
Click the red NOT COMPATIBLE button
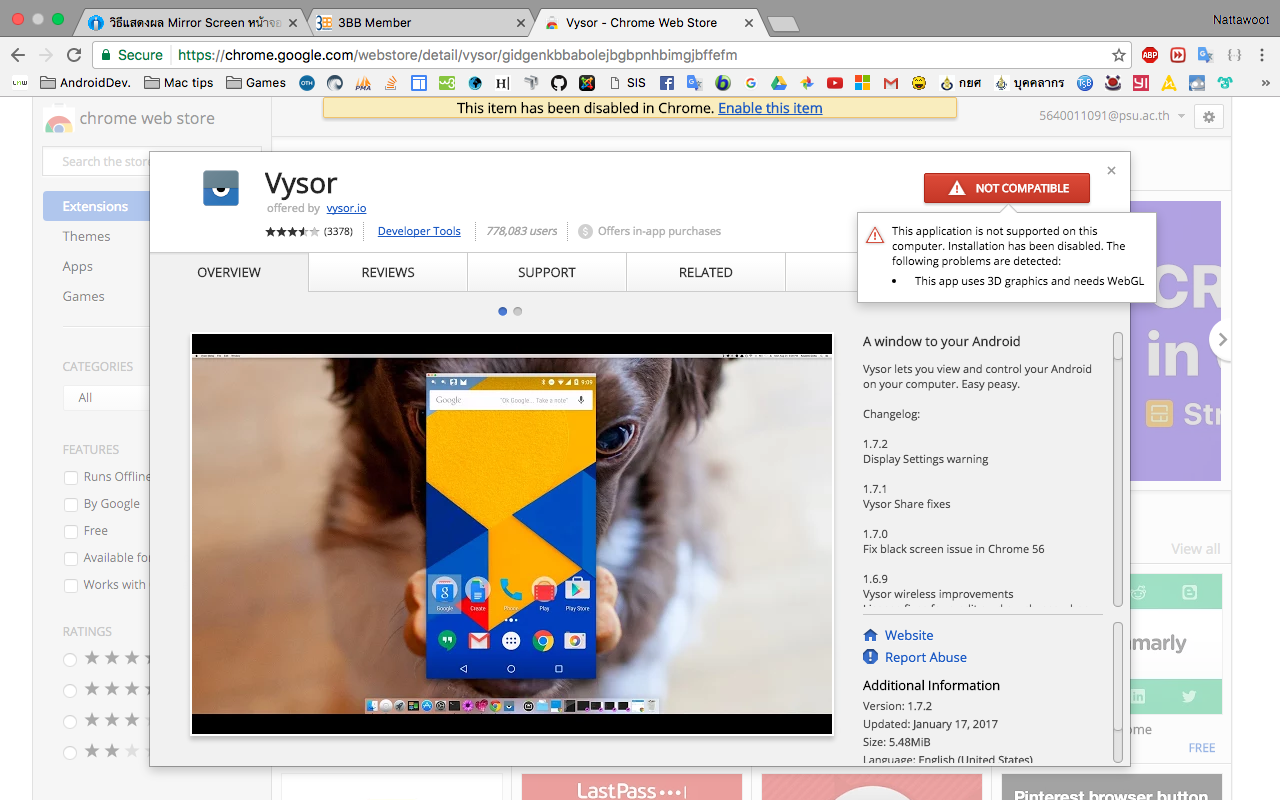click(x=1007, y=188)
